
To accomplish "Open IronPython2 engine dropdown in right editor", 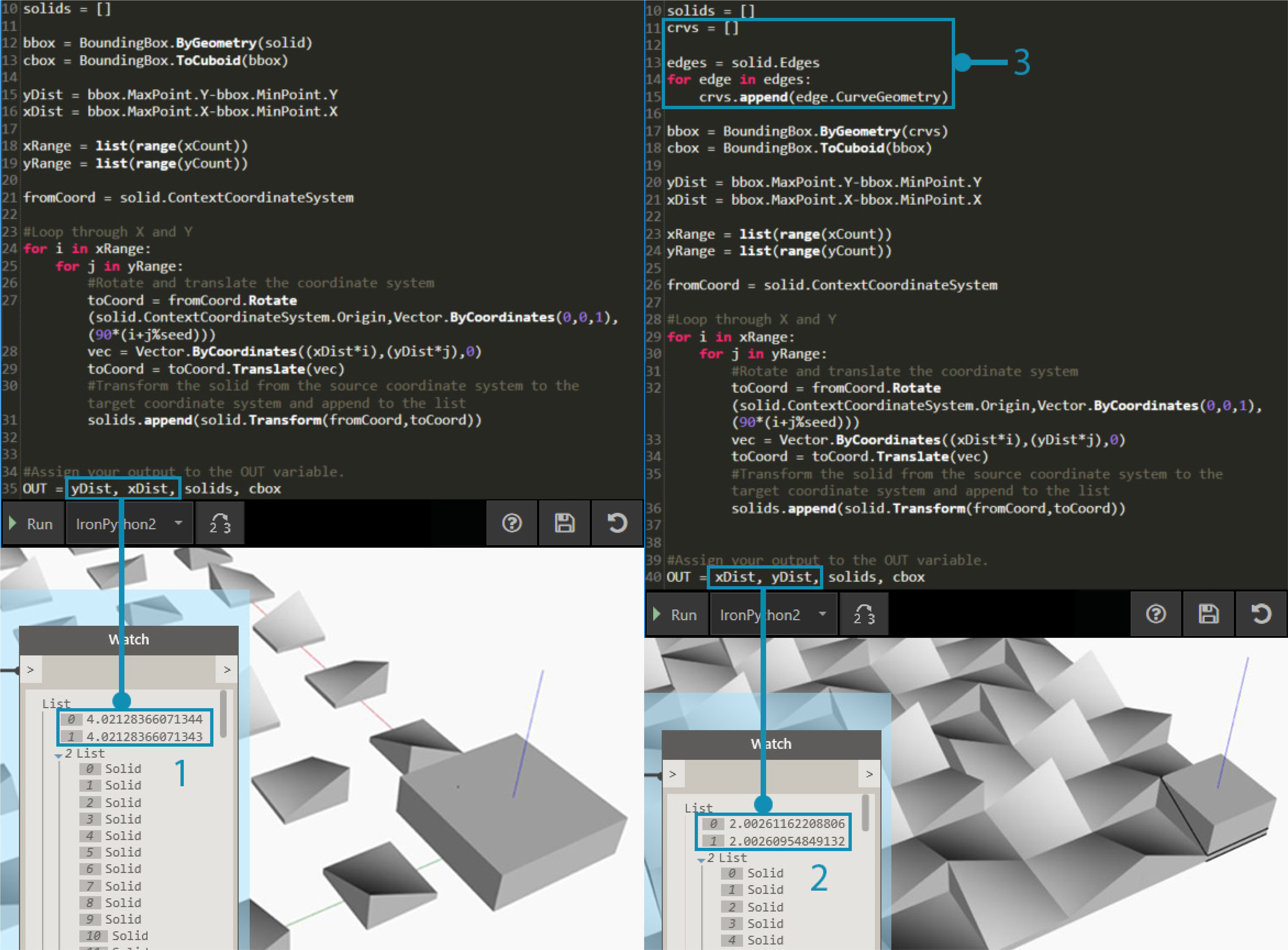I will [x=822, y=614].
